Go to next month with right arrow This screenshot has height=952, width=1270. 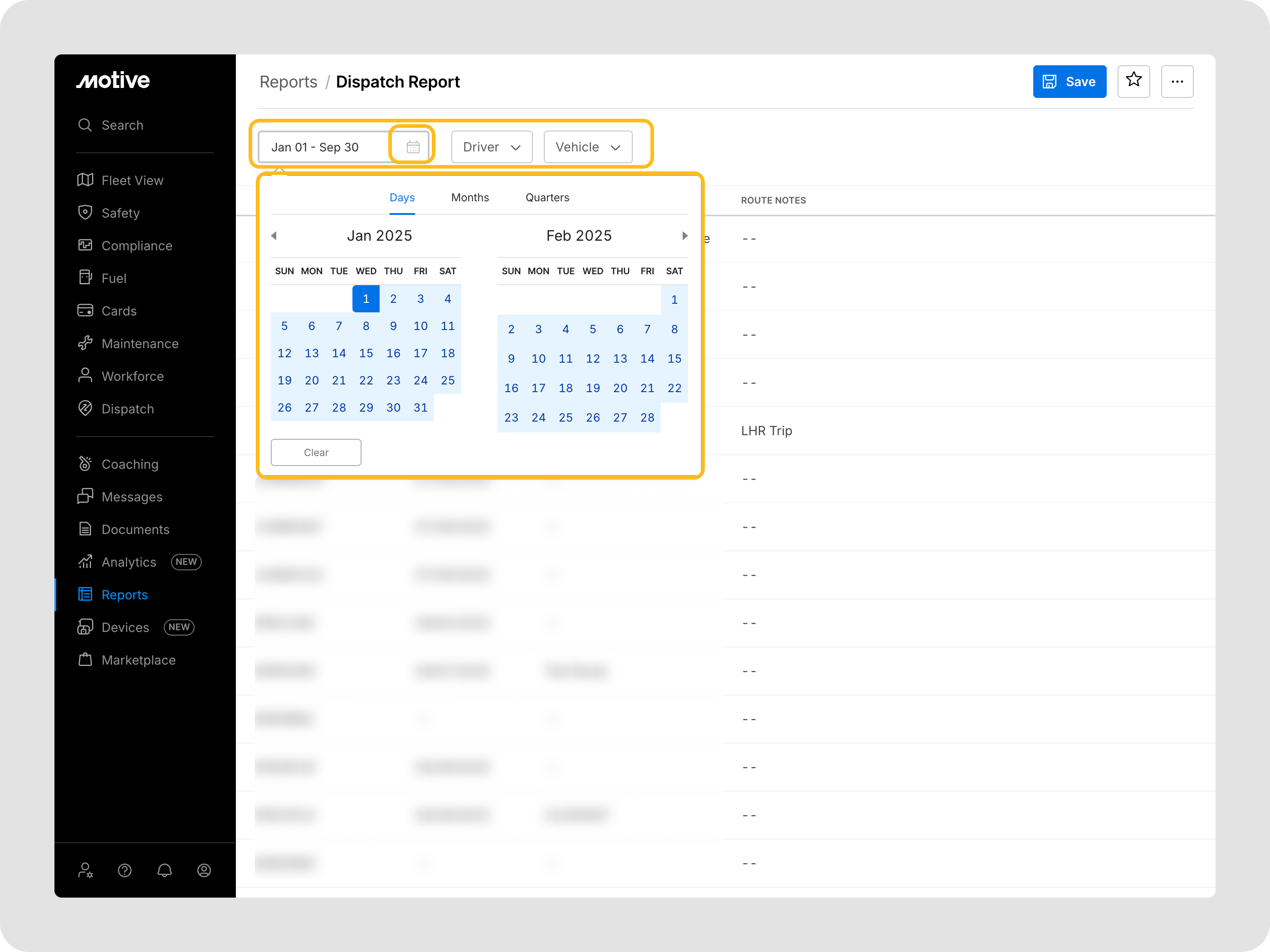(x=684, y=236)
